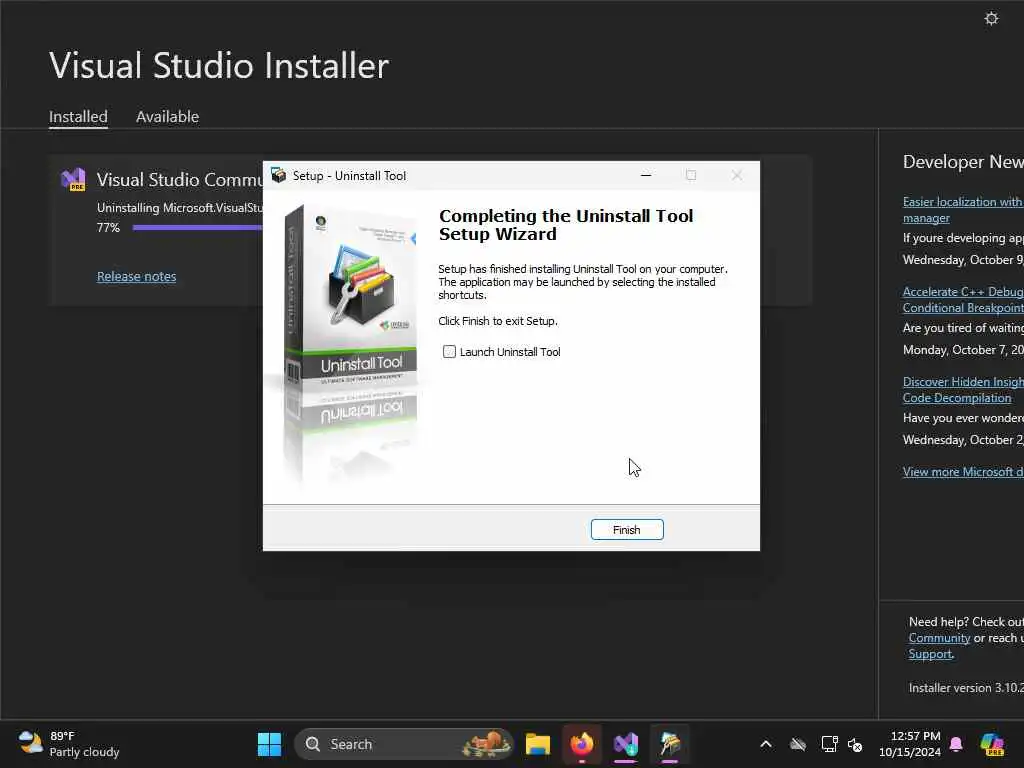Close the Uninstall Tool setup window
The width and height of the screenshot is (1024, 768).
point(737,175)
